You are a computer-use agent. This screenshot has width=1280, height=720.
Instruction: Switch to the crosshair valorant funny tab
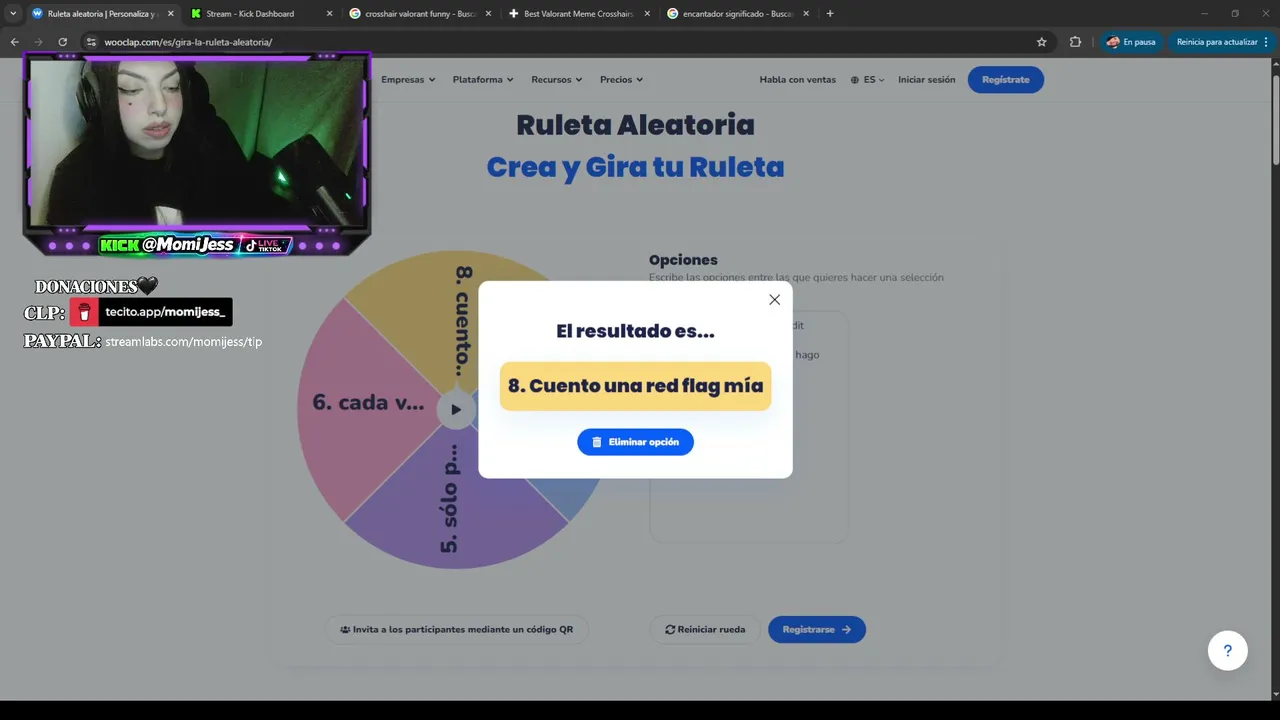click(x=420, y=14)
